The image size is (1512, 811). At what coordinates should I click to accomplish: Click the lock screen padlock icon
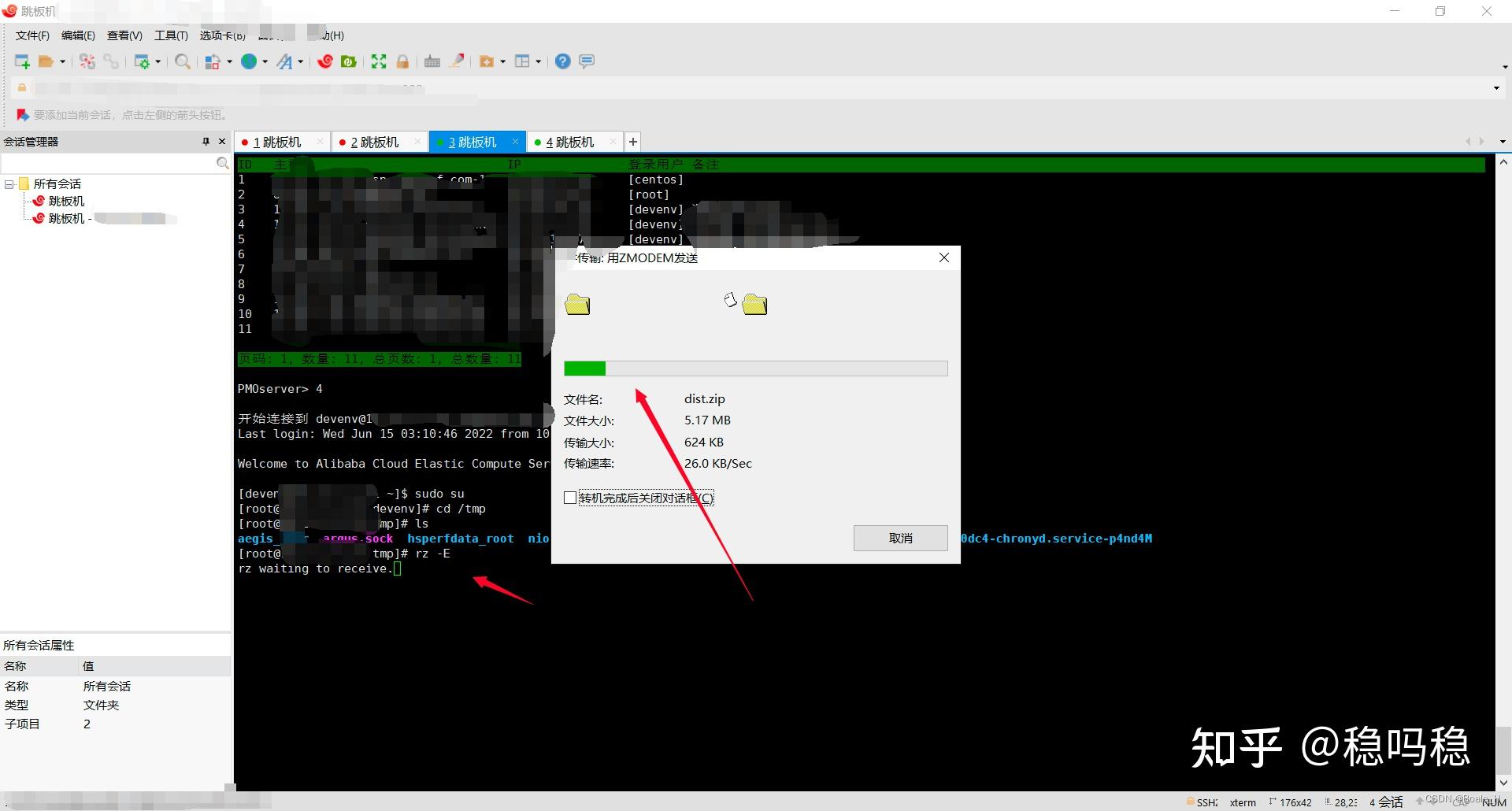(402, 61)
